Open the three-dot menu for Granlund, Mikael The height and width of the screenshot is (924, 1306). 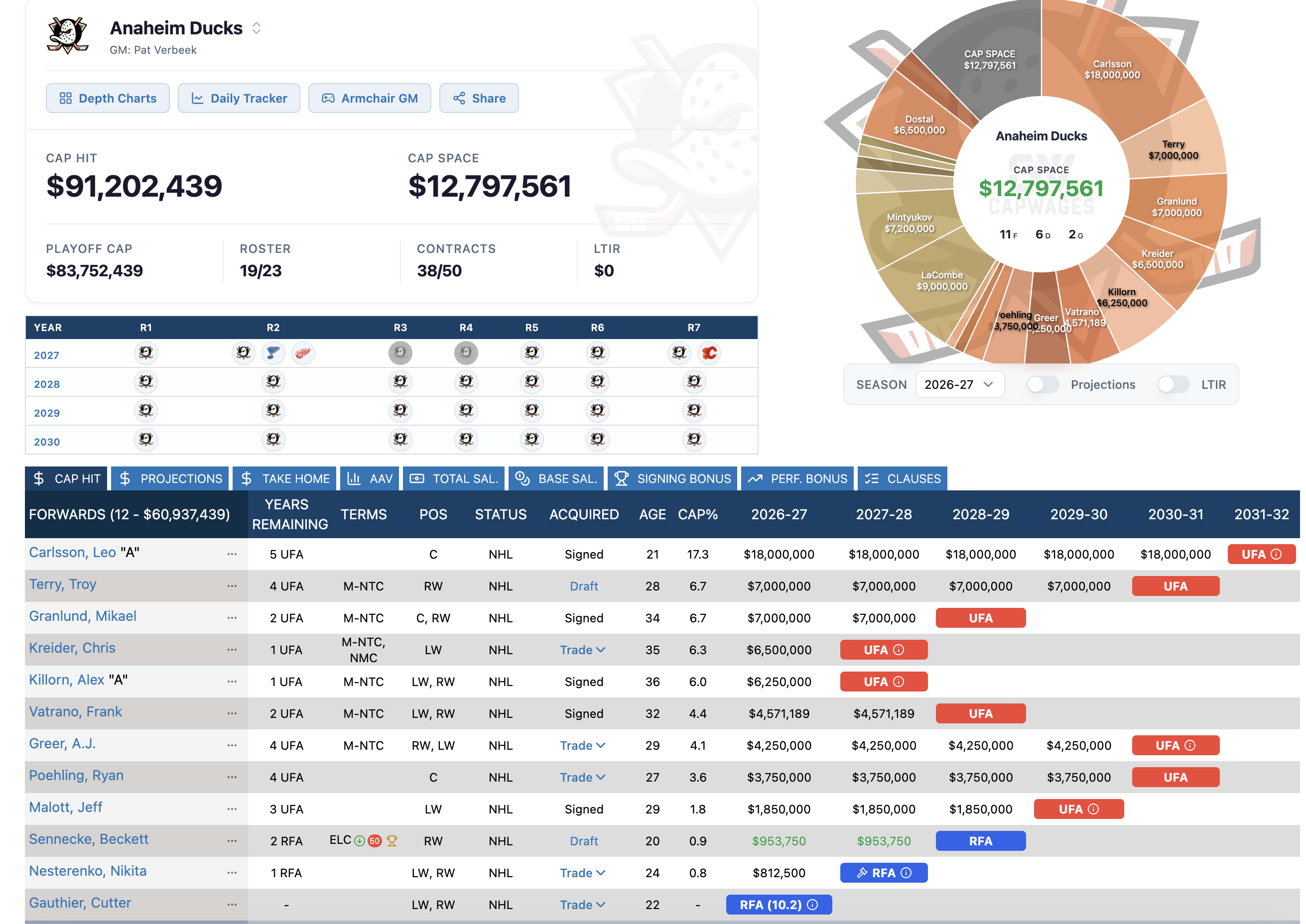232,618
